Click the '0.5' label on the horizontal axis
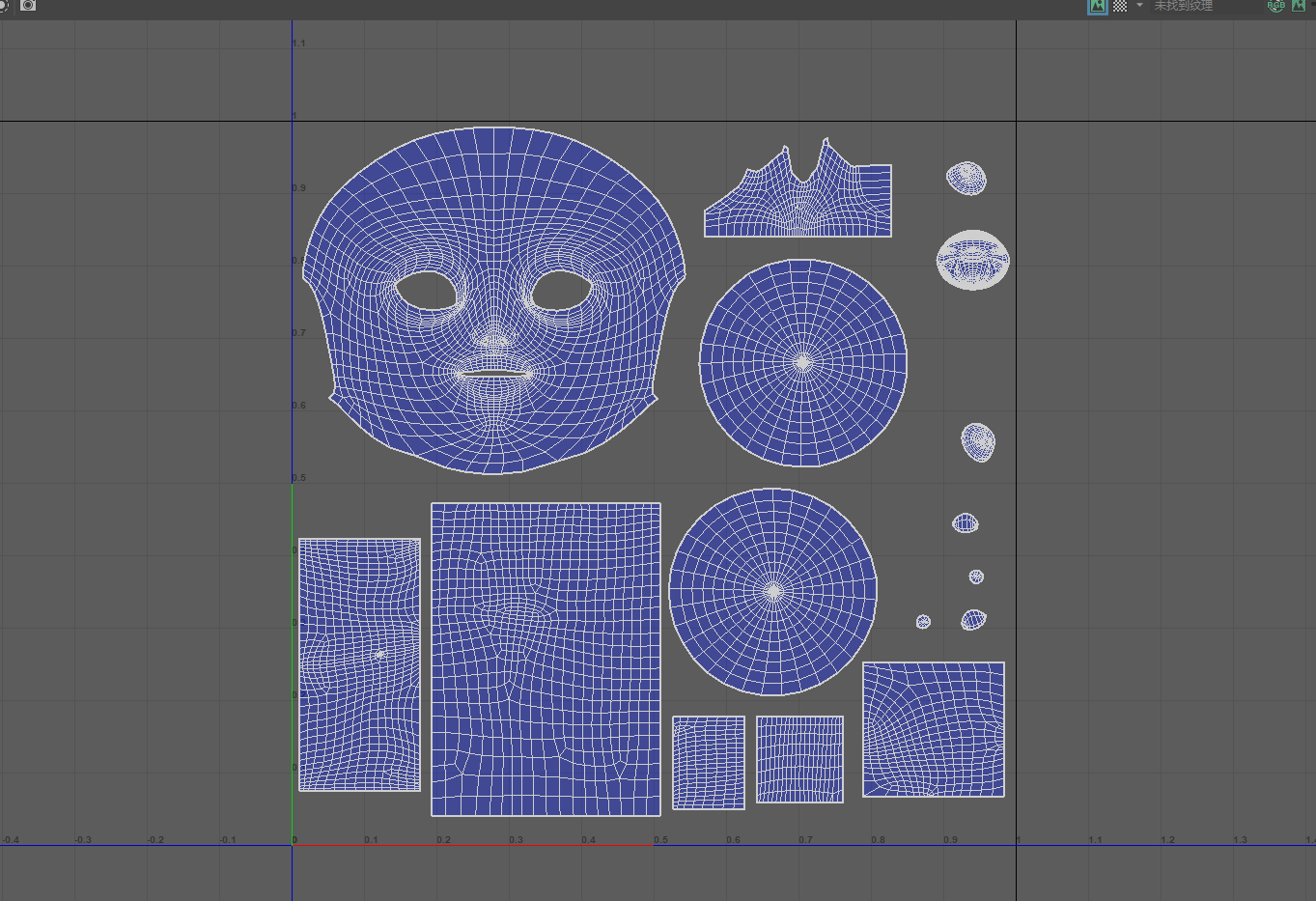Screen dimensions: 1316x901 [660, 840]
